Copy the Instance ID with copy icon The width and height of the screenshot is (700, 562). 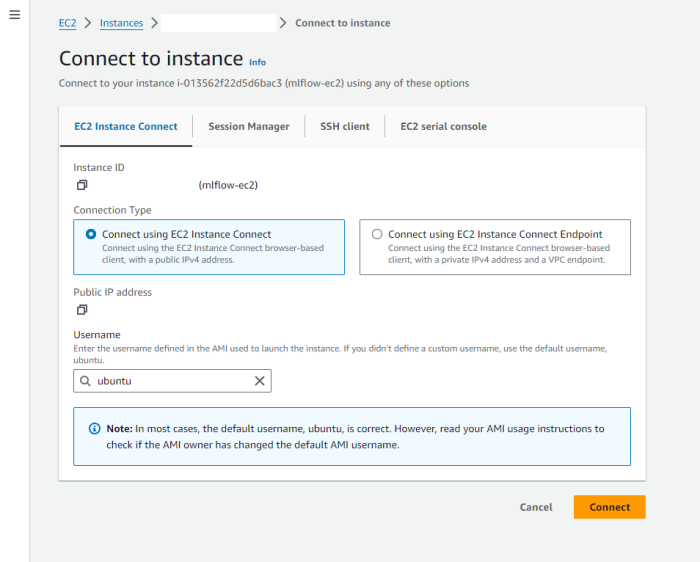pyautogui.click(x=82, y=185)
